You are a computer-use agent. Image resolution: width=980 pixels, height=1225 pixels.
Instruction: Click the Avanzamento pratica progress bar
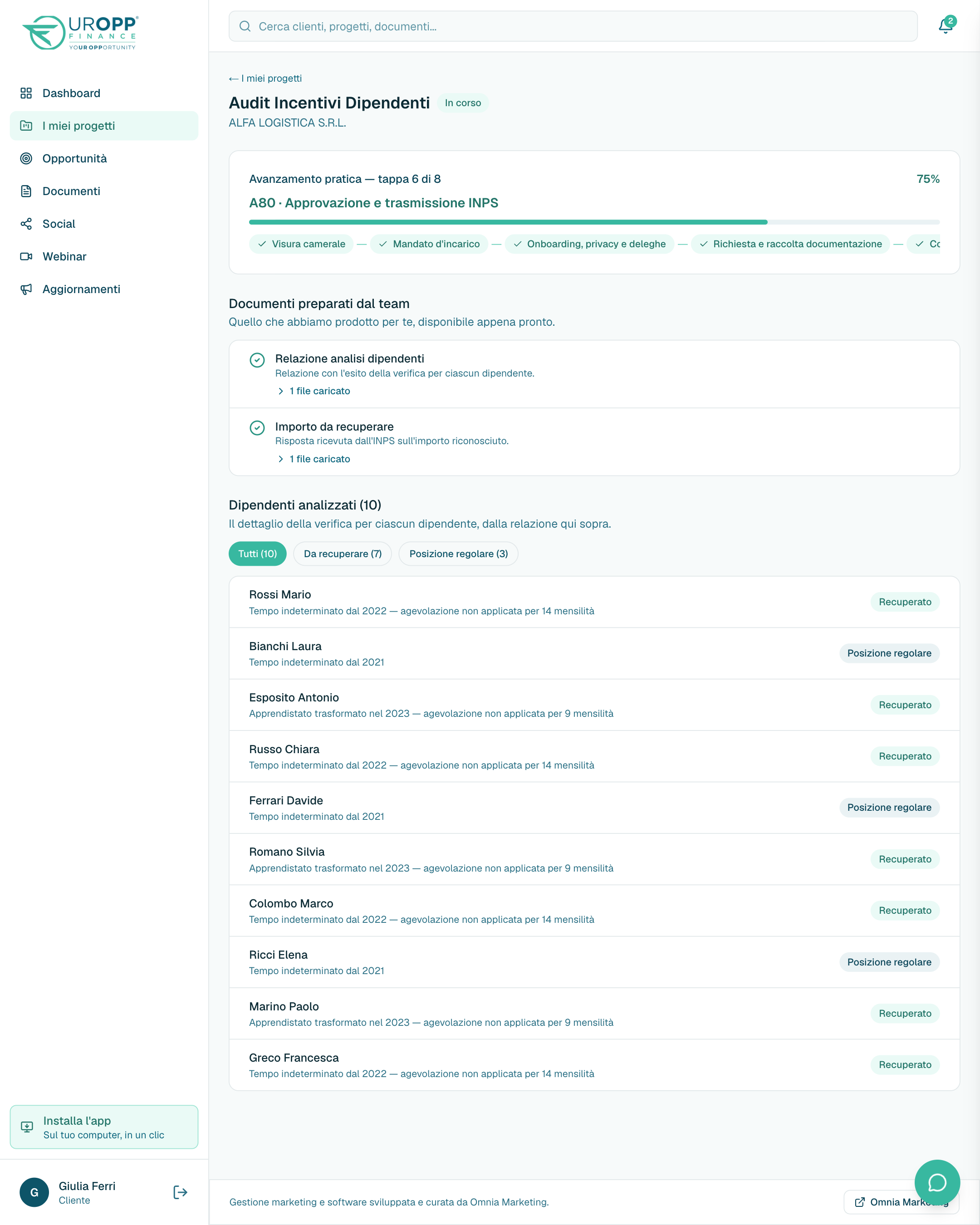[x=594, y=222]
